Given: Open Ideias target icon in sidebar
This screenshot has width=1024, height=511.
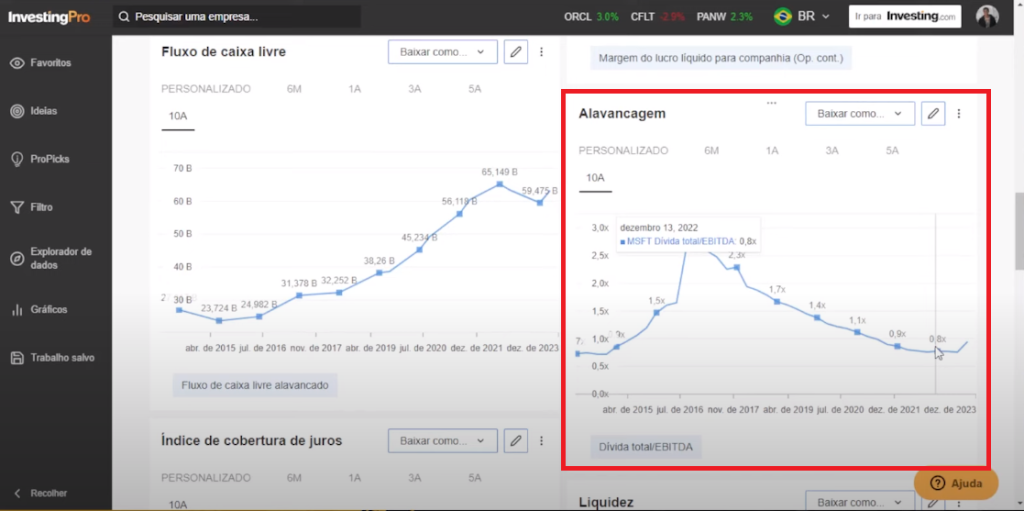Looking at the screenshot, I should [17, 111].
